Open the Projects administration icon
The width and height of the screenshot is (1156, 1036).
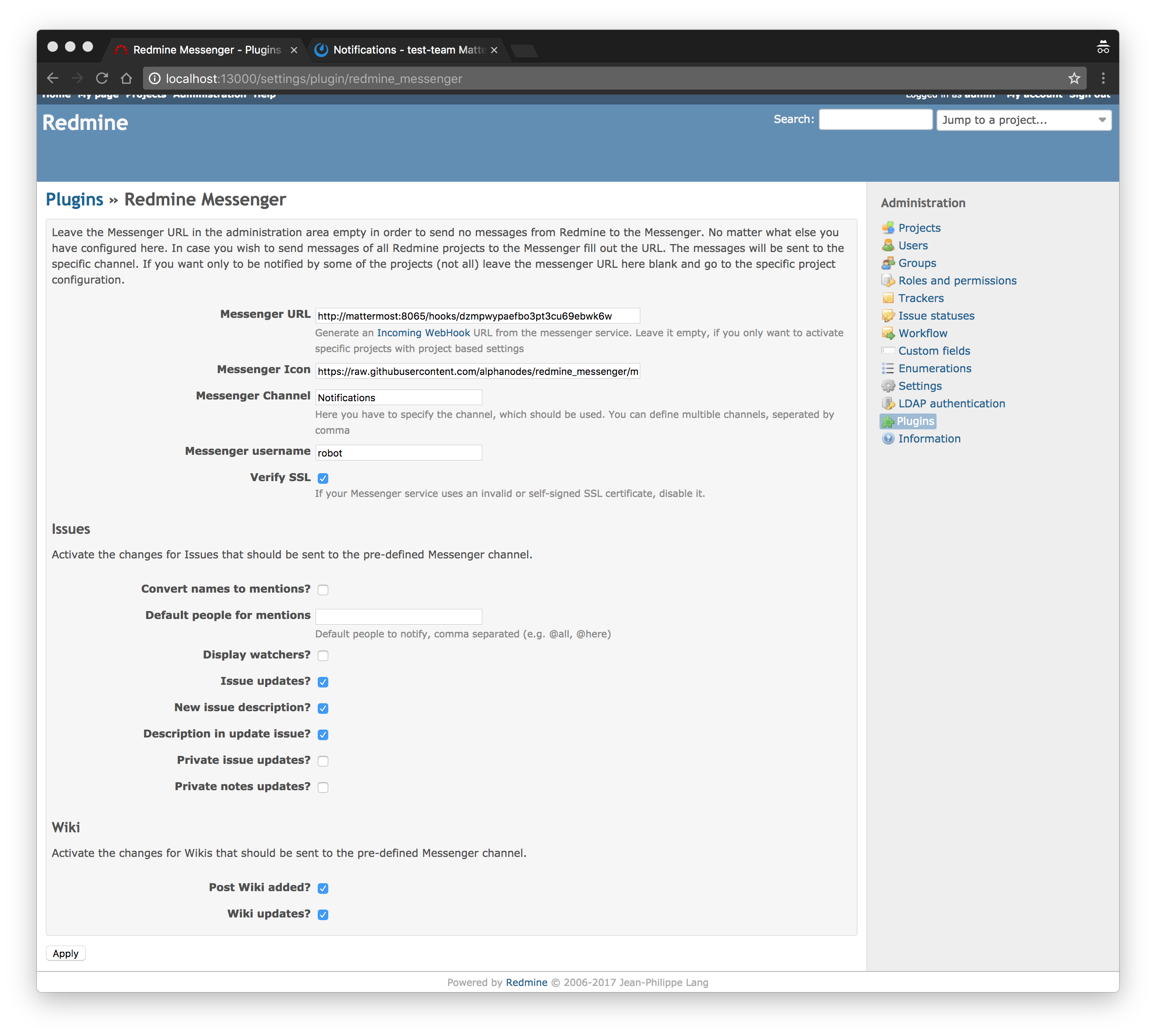(x=889, y=228)
